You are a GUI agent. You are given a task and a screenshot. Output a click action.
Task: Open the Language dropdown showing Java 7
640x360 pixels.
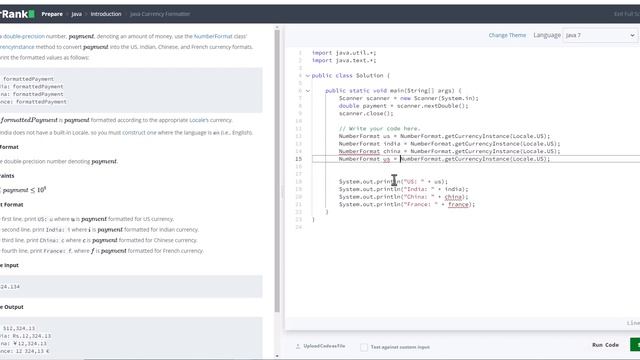pos(600,35)
